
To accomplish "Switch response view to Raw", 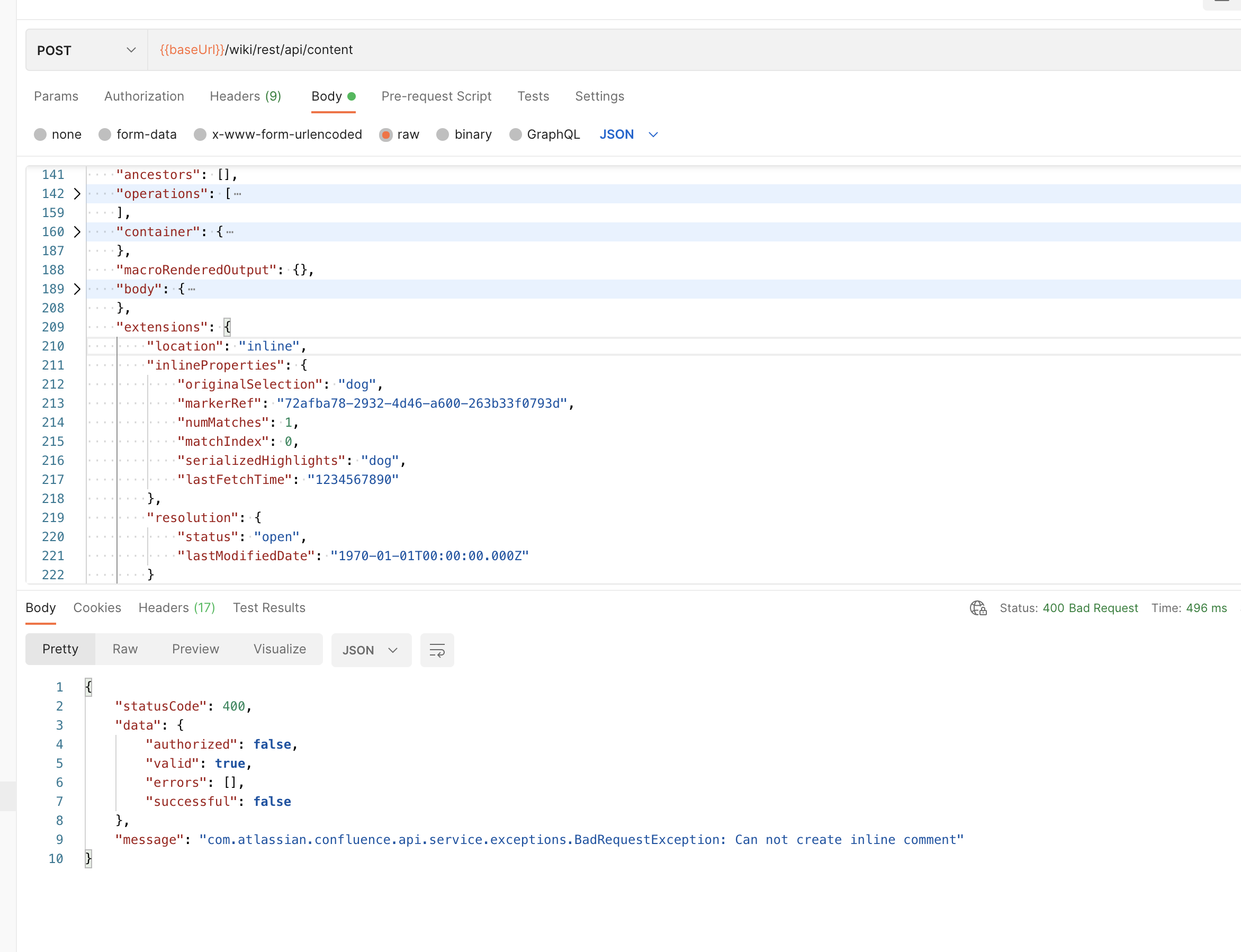I will pos(125,649).
